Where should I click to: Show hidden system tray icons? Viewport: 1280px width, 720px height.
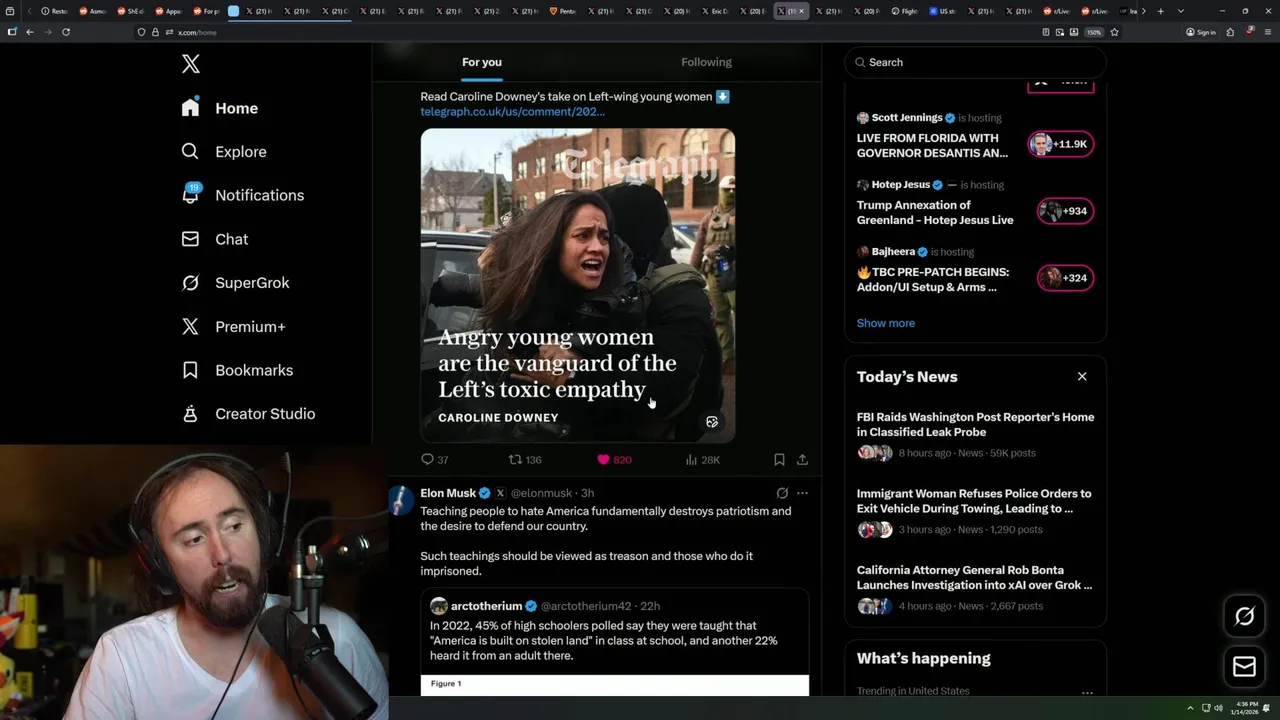click(x=1190, y=708)
